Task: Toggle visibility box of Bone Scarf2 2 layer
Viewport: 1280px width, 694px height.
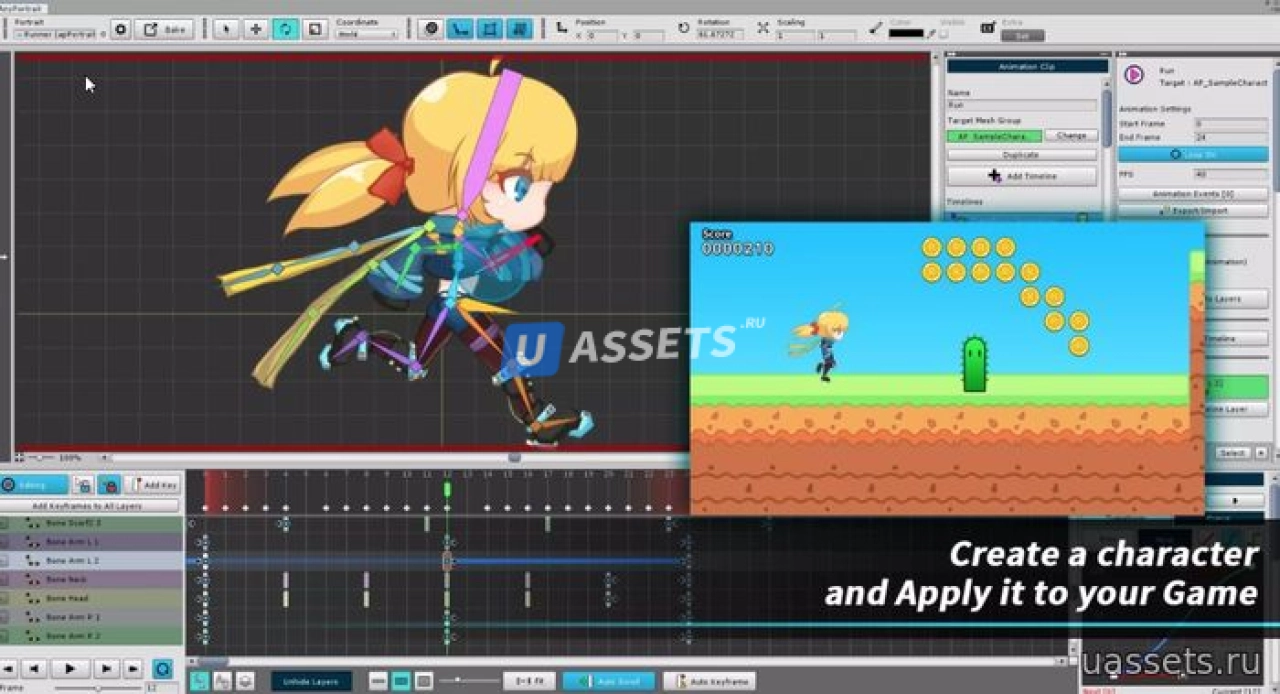Action: pos(4,523)
